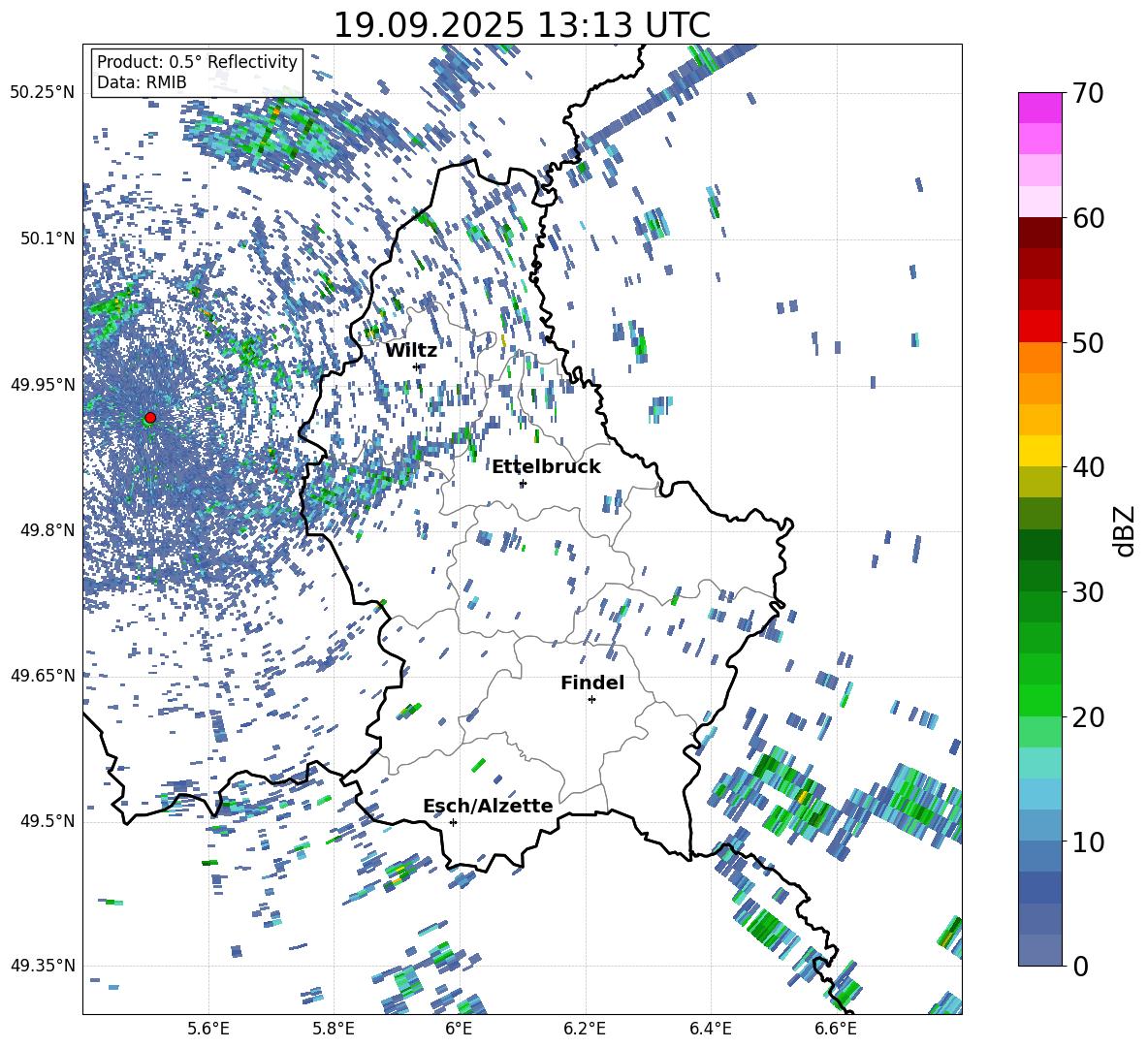Click the Ettelbruck city label

tap(546, 467)
